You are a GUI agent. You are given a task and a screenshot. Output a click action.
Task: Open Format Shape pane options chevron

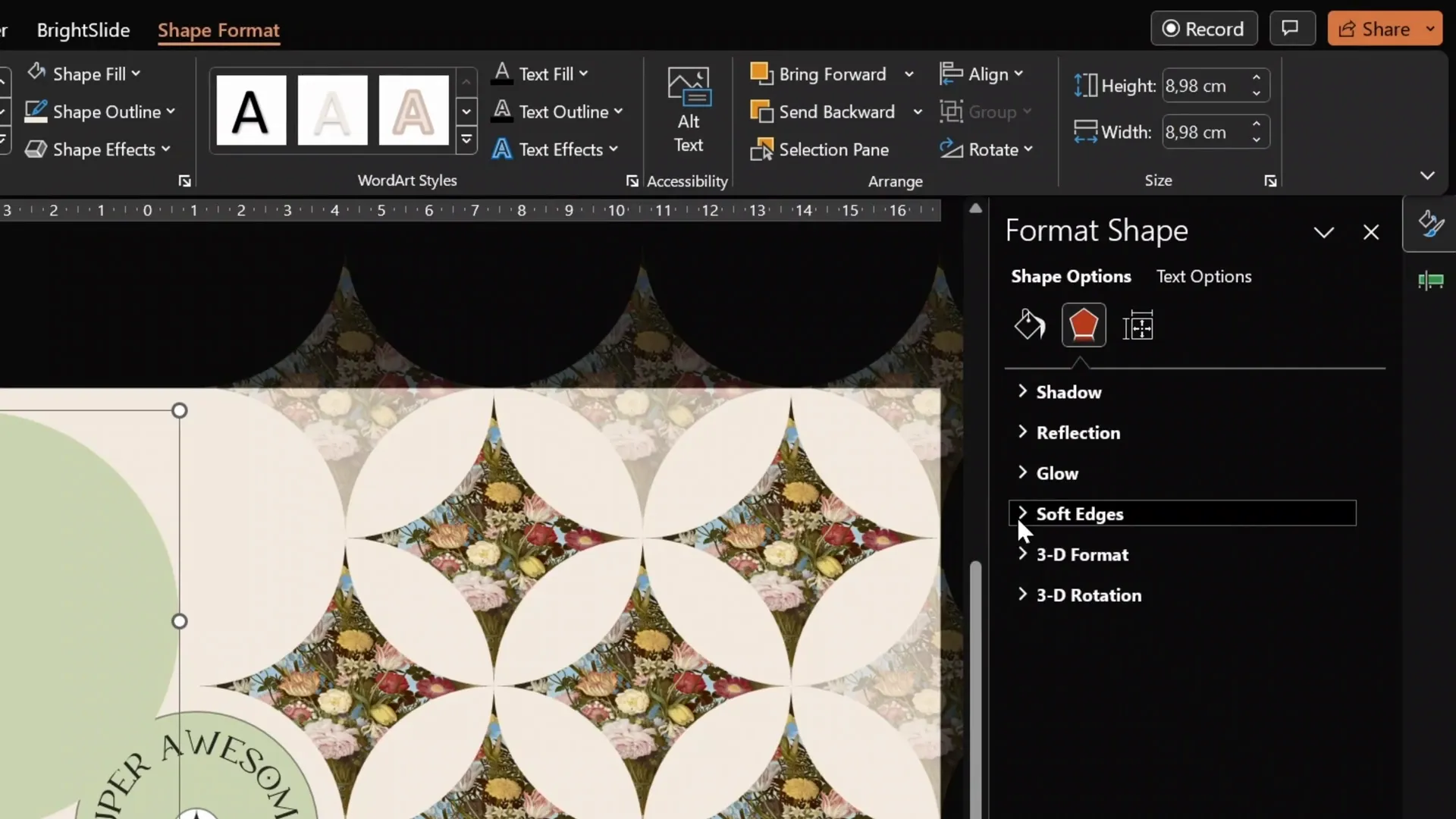point(1324,232)
